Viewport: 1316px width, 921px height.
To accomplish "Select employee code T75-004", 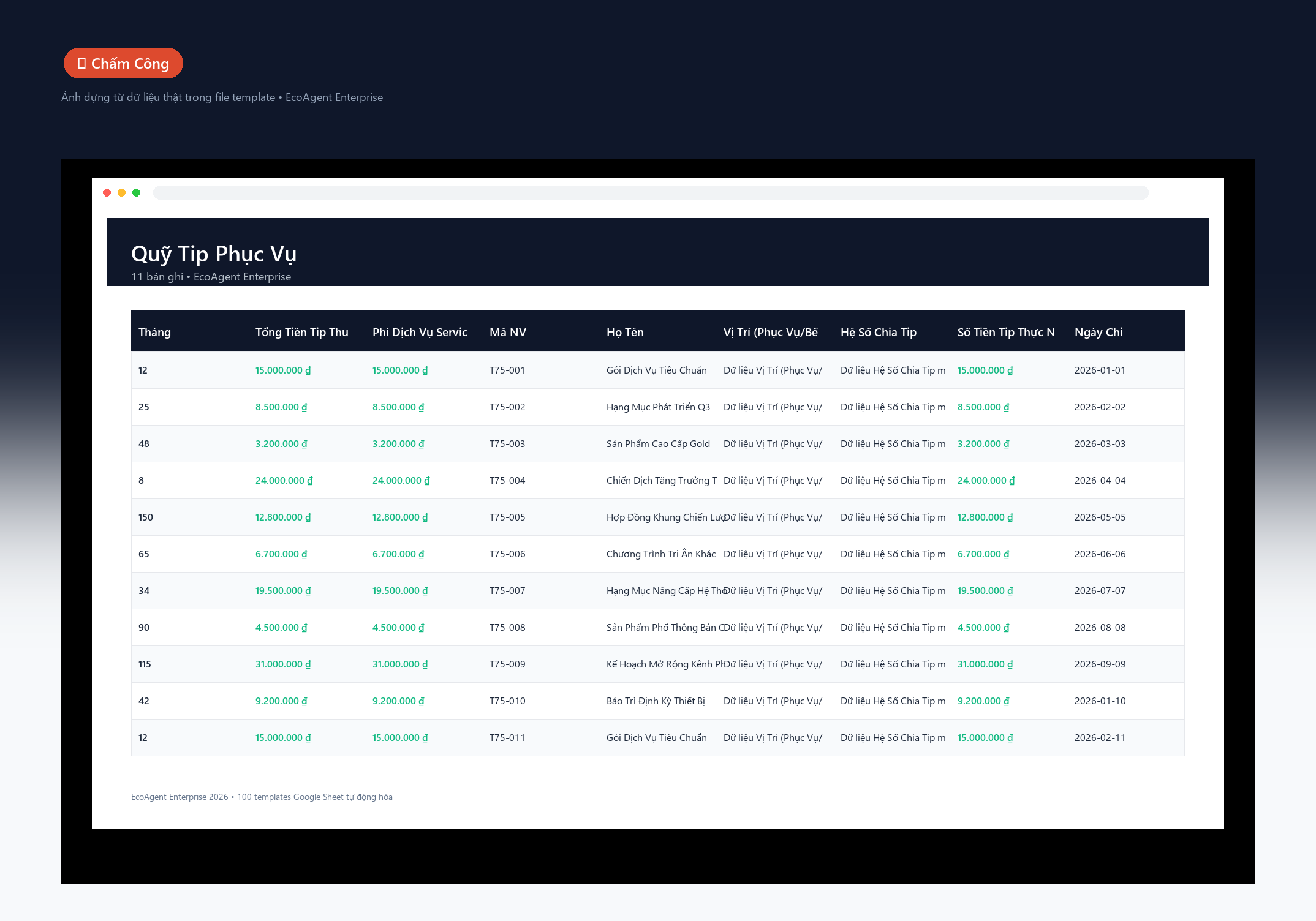I will pos(507,480).
